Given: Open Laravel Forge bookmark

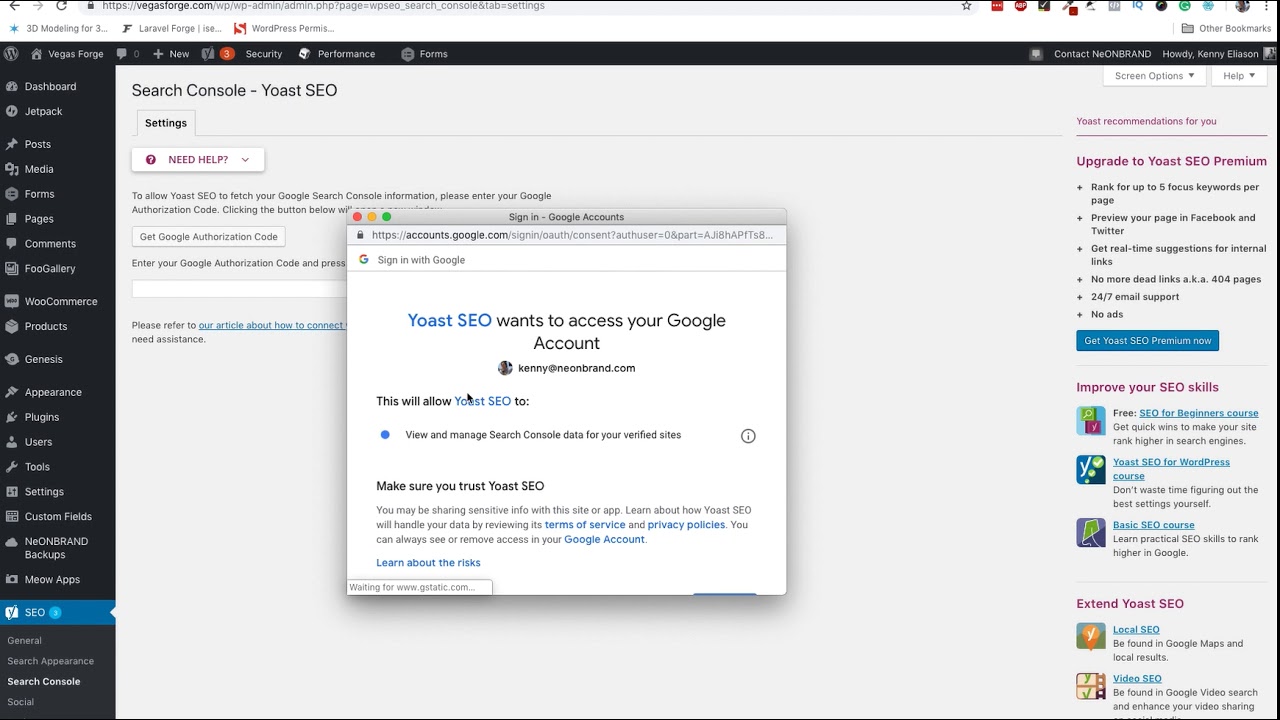Looking at the screenshot, I should 172,29.
